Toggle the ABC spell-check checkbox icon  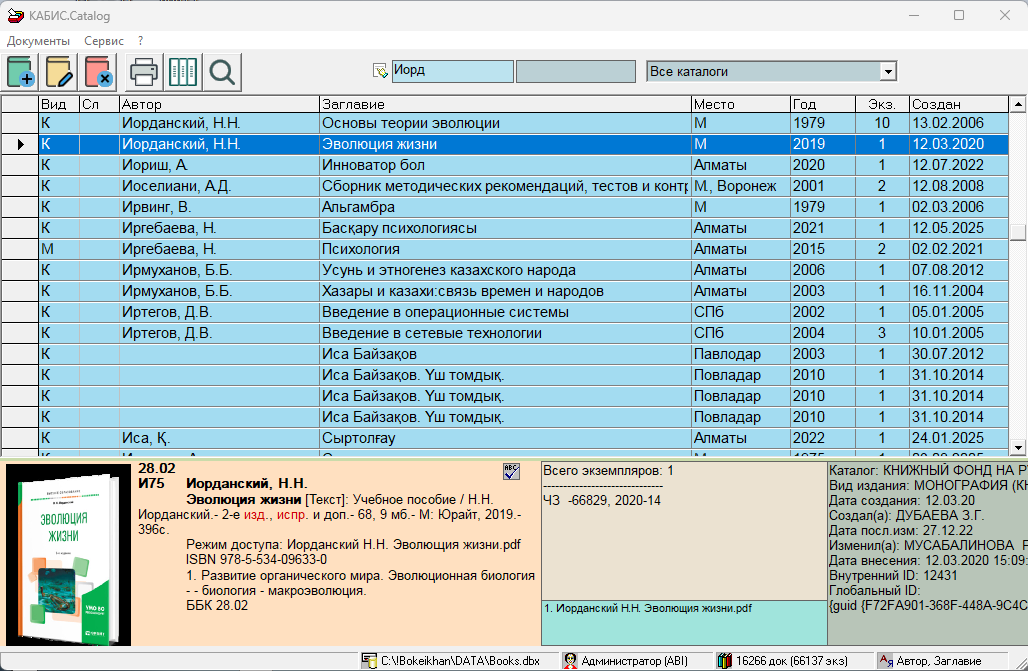[x=511, y=471]
